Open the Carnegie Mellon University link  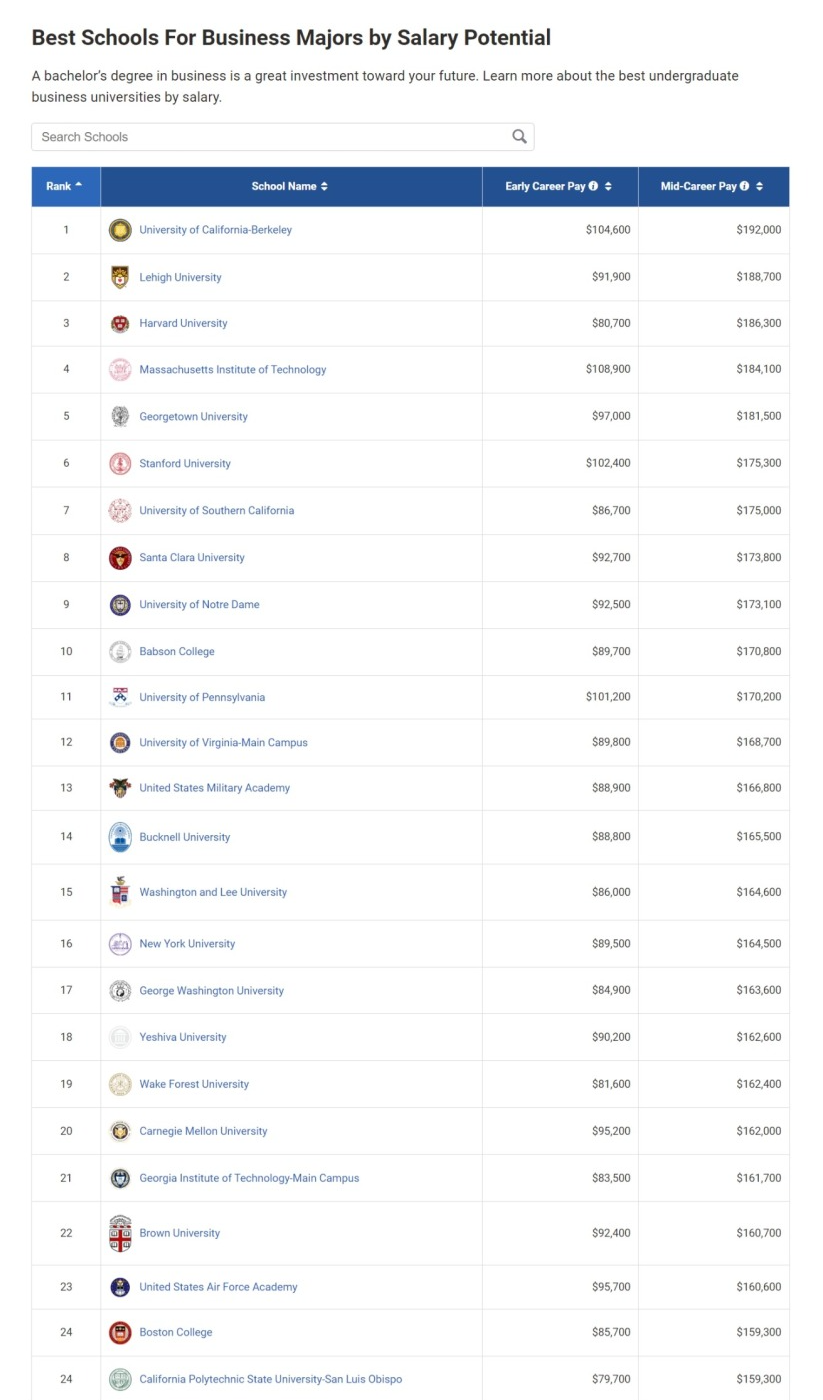click(203, 1131)
